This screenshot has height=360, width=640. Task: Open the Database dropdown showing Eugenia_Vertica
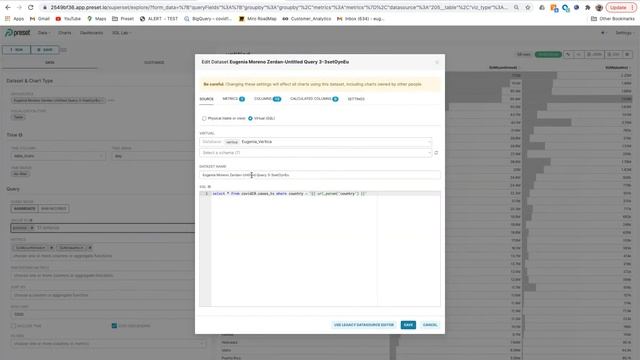(316, 142)
